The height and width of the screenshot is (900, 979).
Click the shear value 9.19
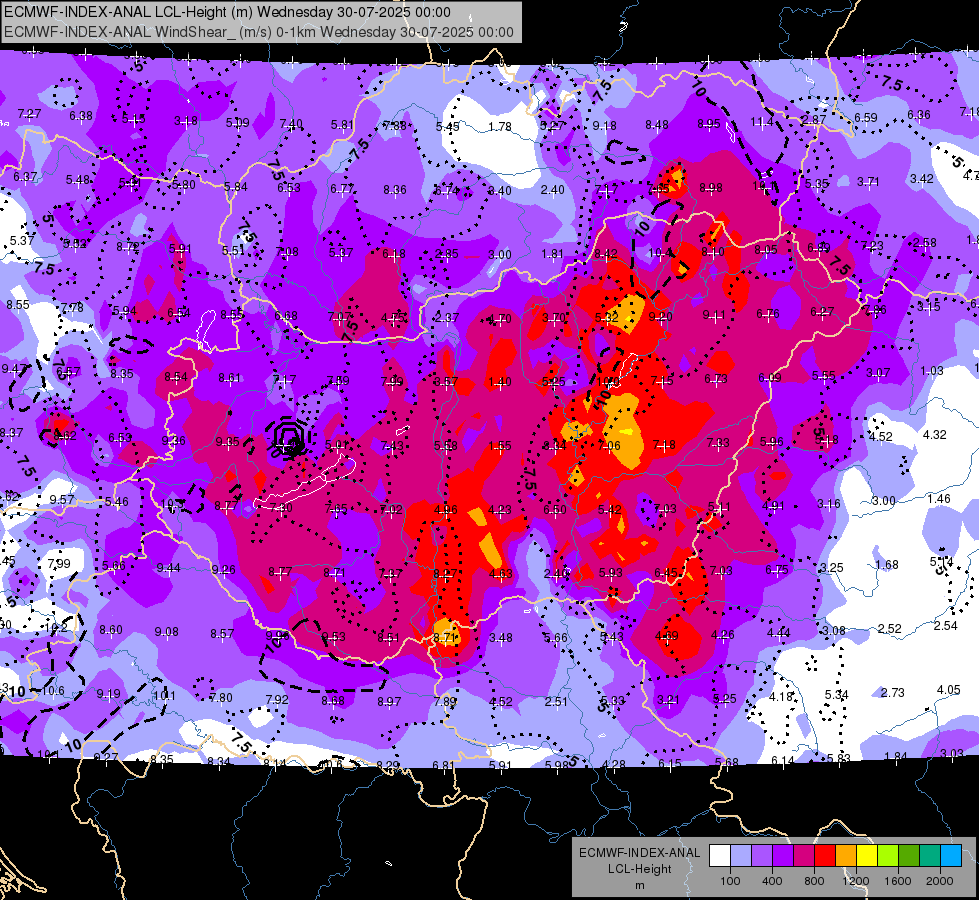pyautogui.click(x=109, y=693)
